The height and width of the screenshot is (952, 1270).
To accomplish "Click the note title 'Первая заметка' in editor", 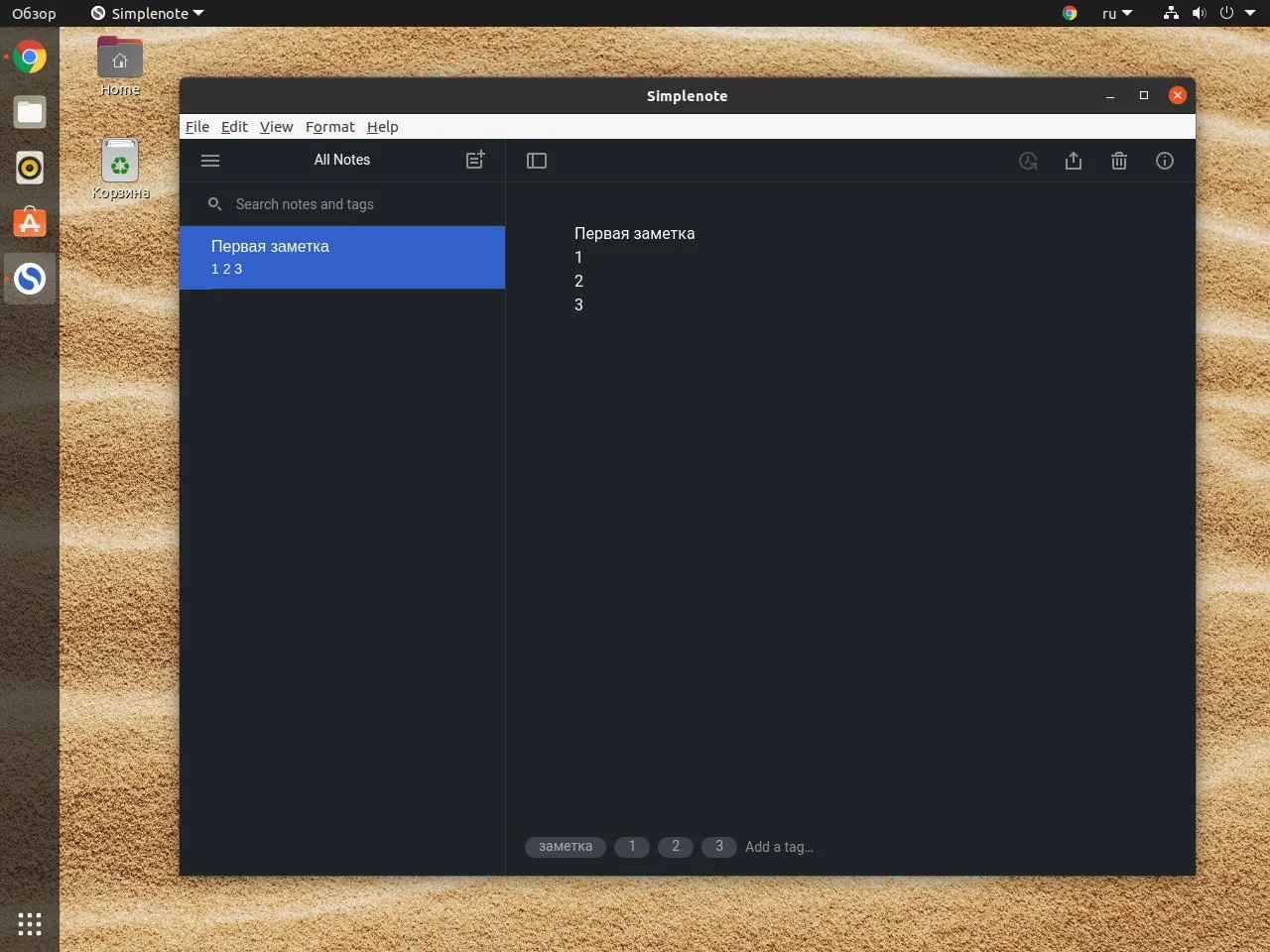I will coord(634,234).
